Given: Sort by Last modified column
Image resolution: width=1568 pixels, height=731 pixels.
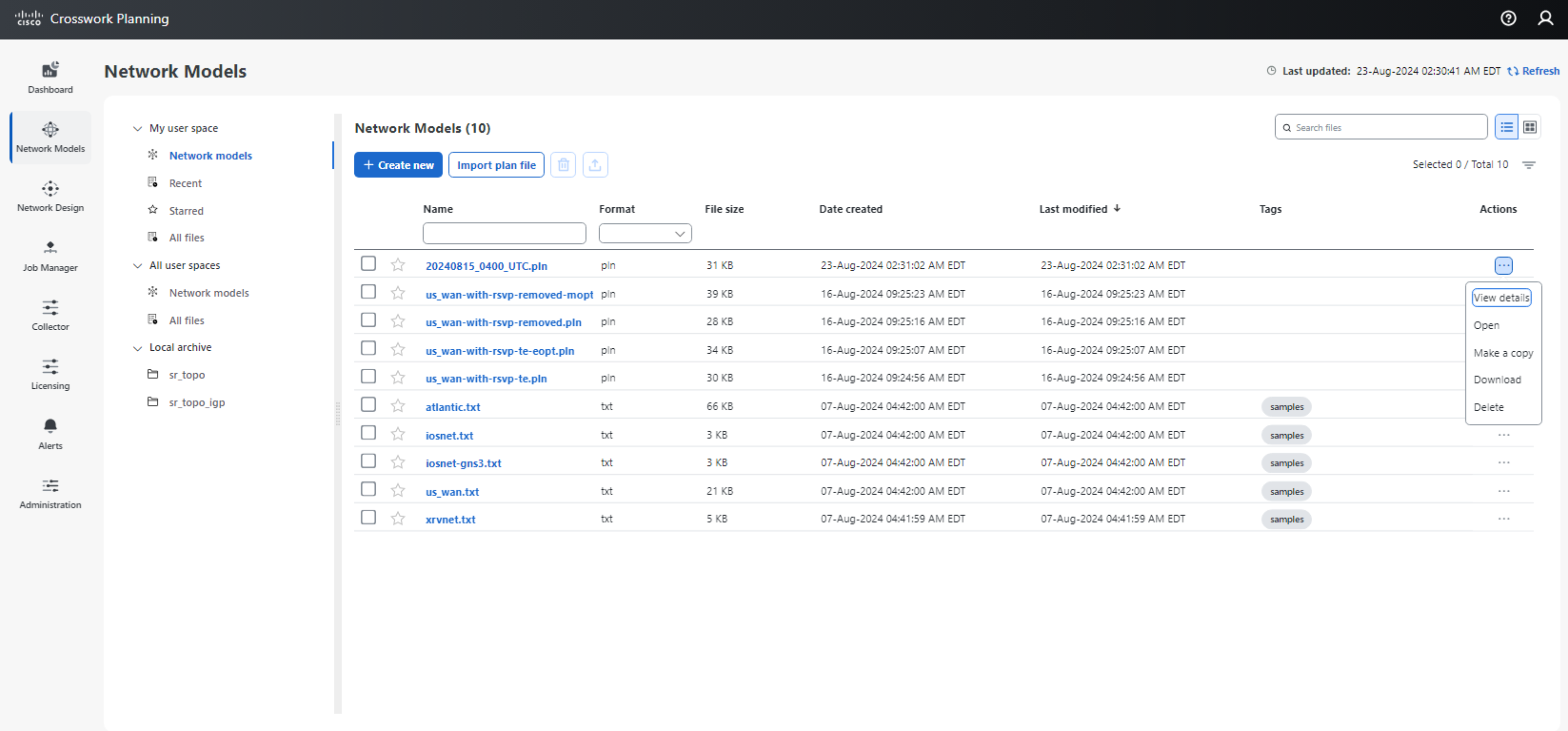Looking at the screenshot, I should pyautogui.click(x=1079, y=209).
